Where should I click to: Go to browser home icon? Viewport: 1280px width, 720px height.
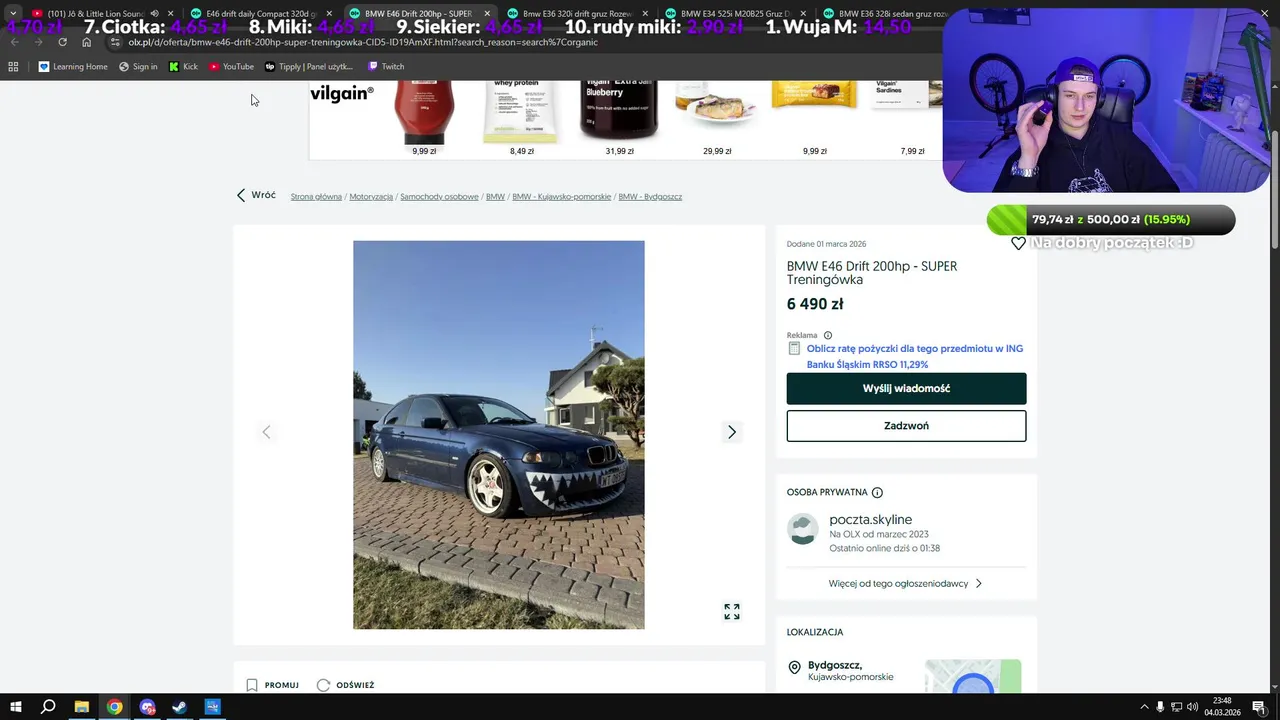(86, 42)
